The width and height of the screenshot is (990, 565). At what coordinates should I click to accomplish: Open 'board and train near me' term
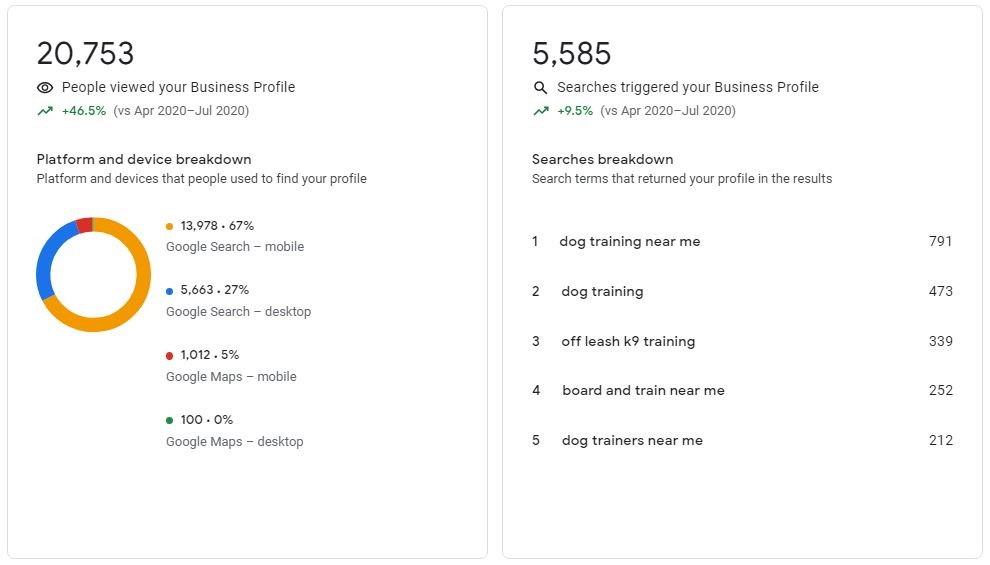coord(642,390)
